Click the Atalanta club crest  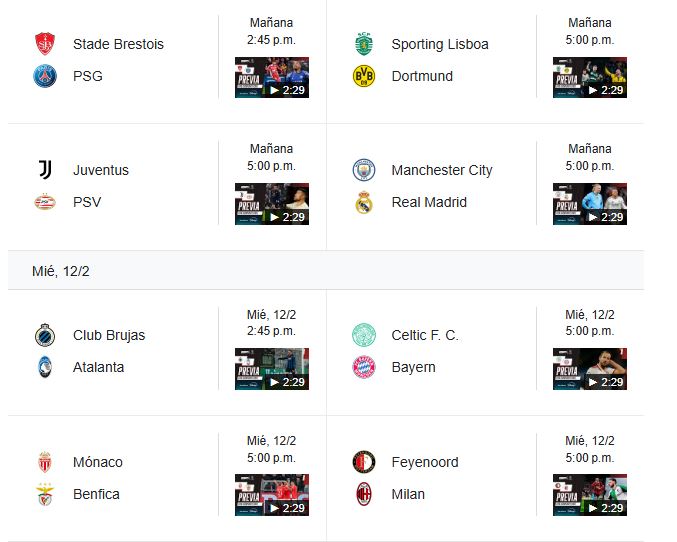45,367
